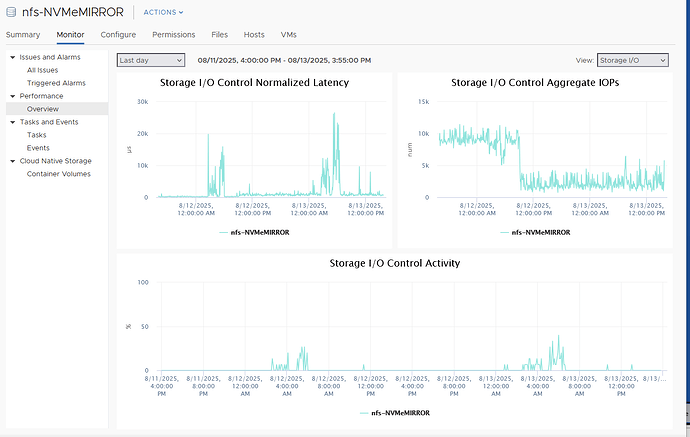The image size is (690, 437).
Task: Open the Last day time range dropdown
Action: point(151,60)
